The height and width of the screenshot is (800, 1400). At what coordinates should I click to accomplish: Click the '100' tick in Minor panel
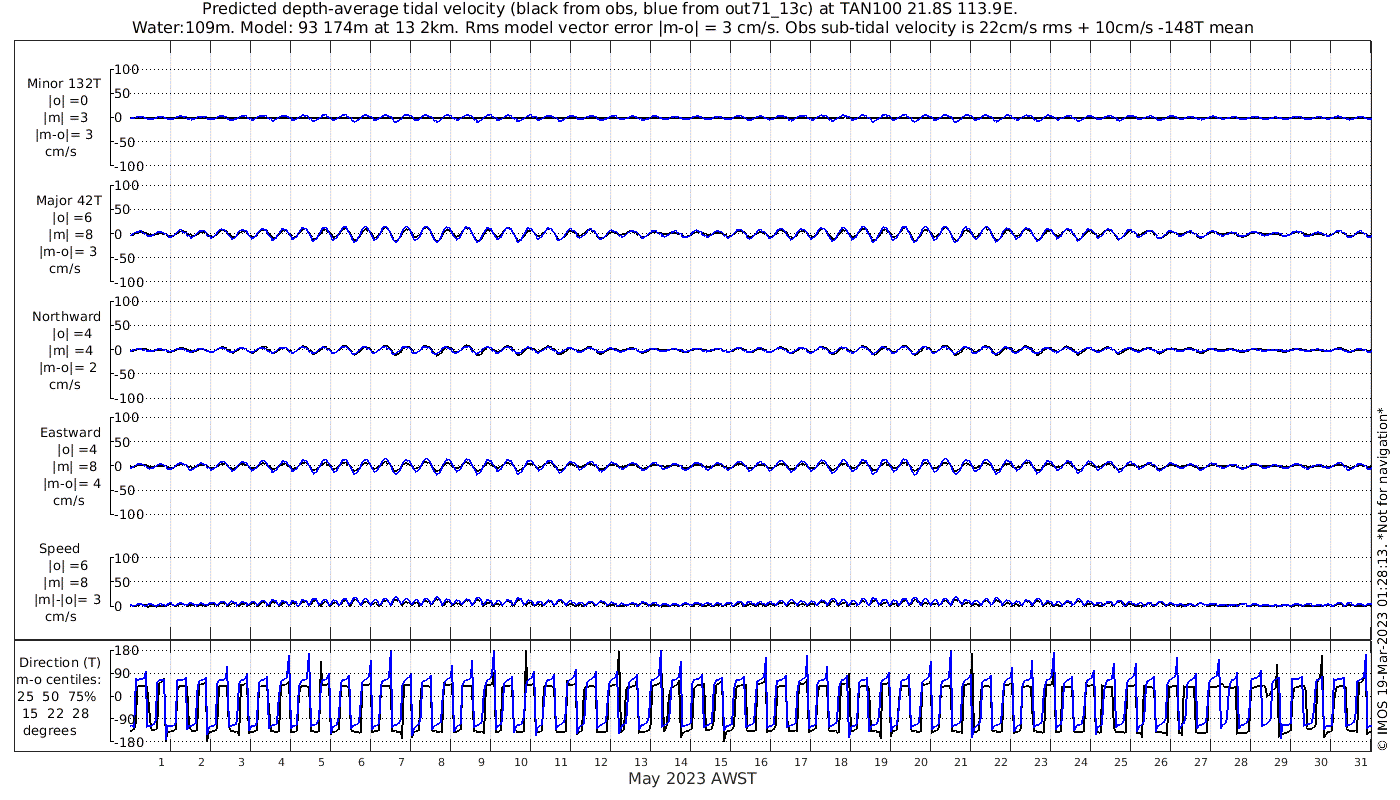tap(128, 69)
